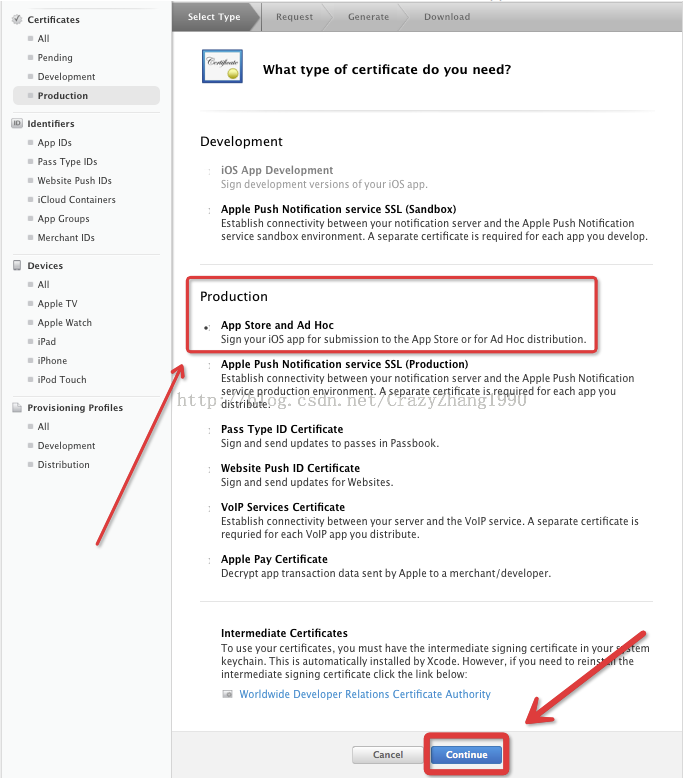Click the Apple Pay Certificate label
This screenshot has height=778, width=683.
click(x=274, y=559)
